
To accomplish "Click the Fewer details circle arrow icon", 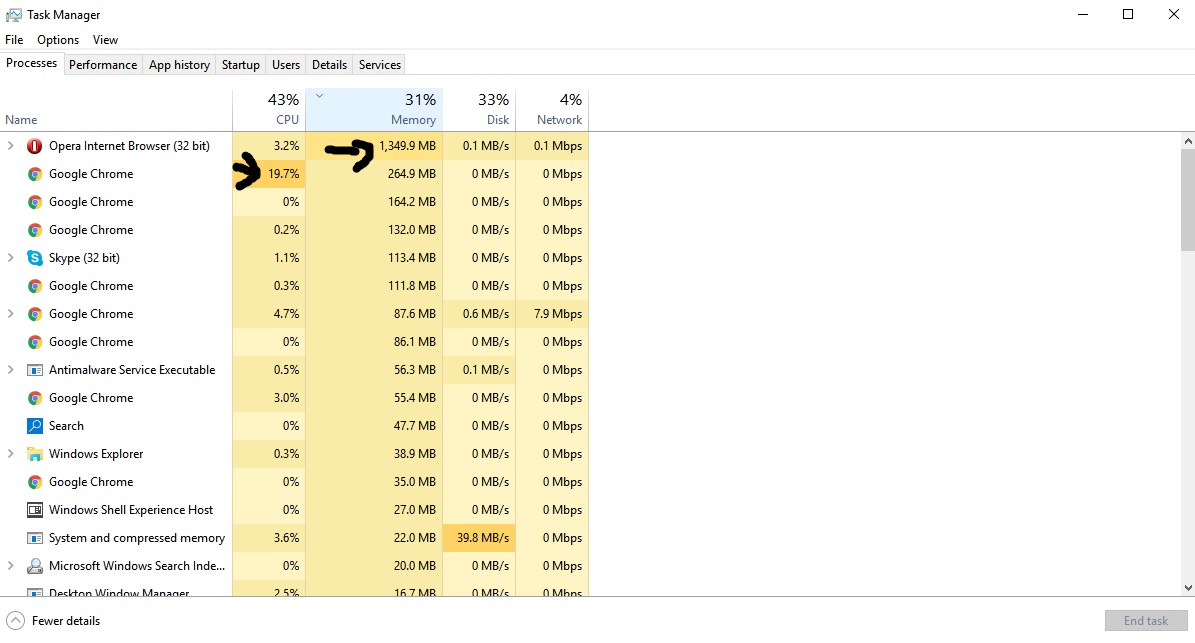I will (x=15, y=621).
